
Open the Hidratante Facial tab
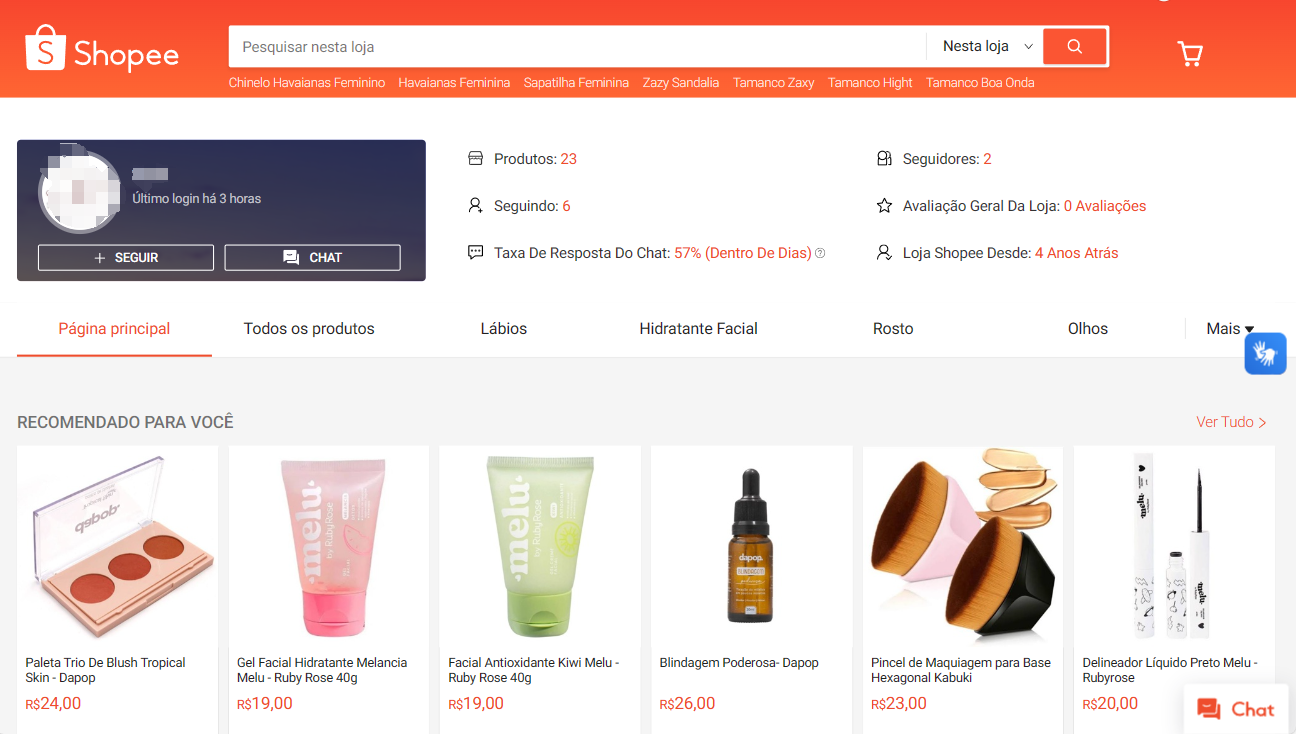698,328
